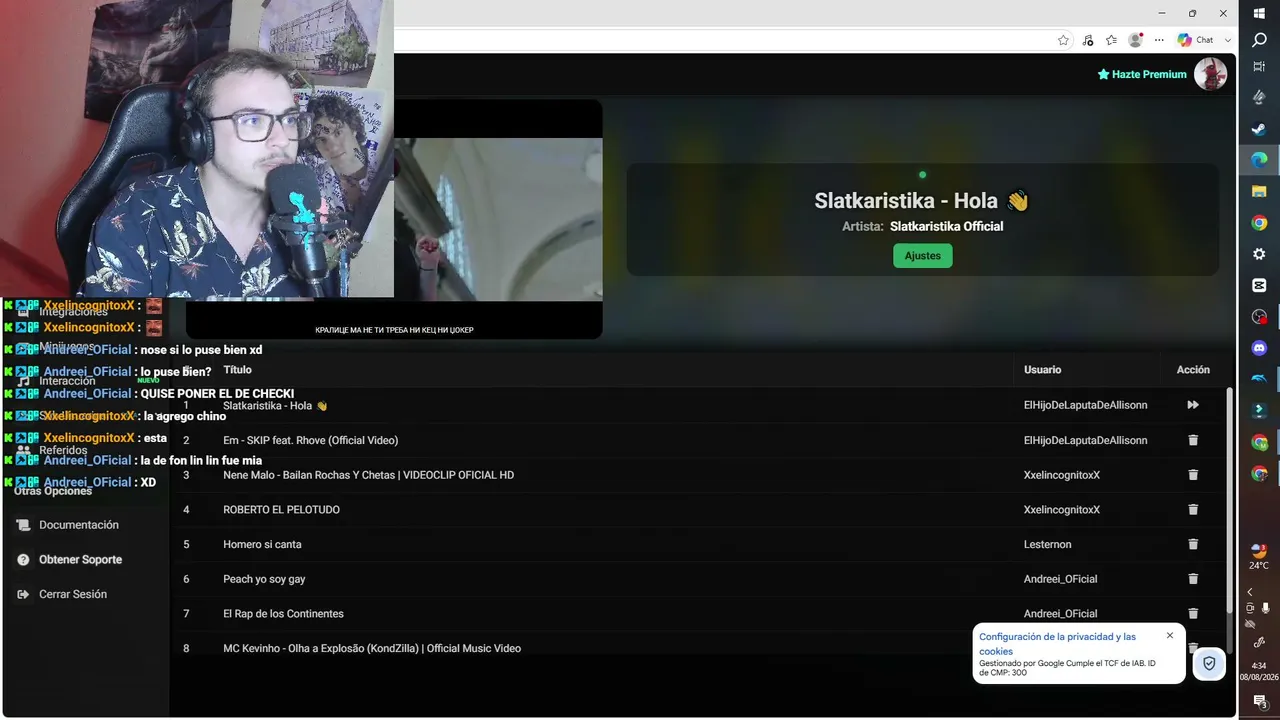Open the Windows Start menu
This screenshot has width=1280, height=720.
pos(1259,13)
